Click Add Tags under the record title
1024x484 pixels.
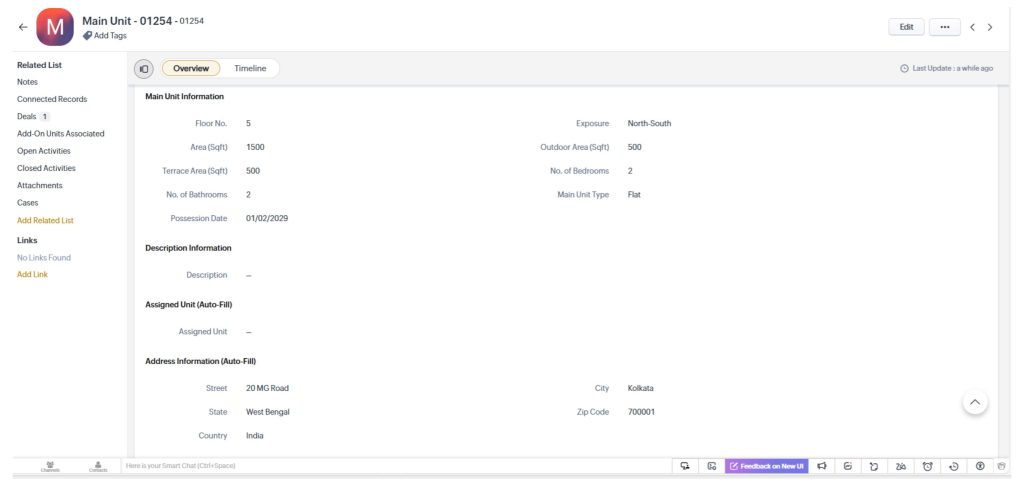110,36
